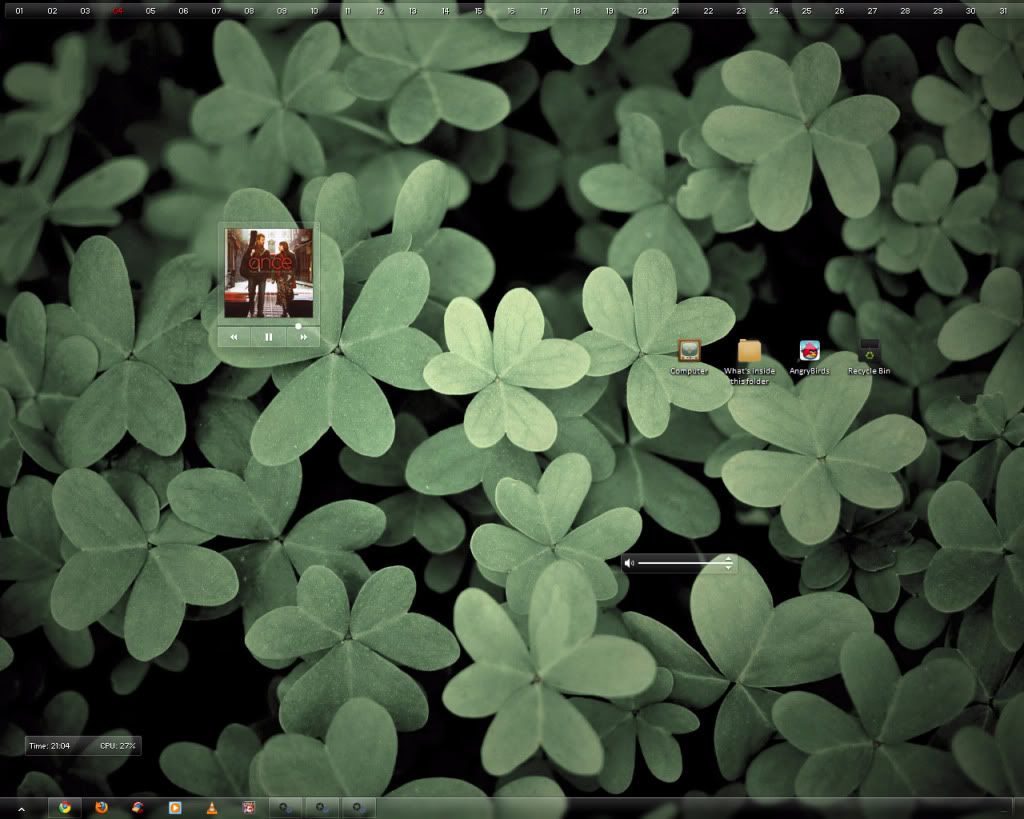Viewport: 1024px width, 819px height.
Task: Go back to the previous track
Action: (x=234, y=337)
